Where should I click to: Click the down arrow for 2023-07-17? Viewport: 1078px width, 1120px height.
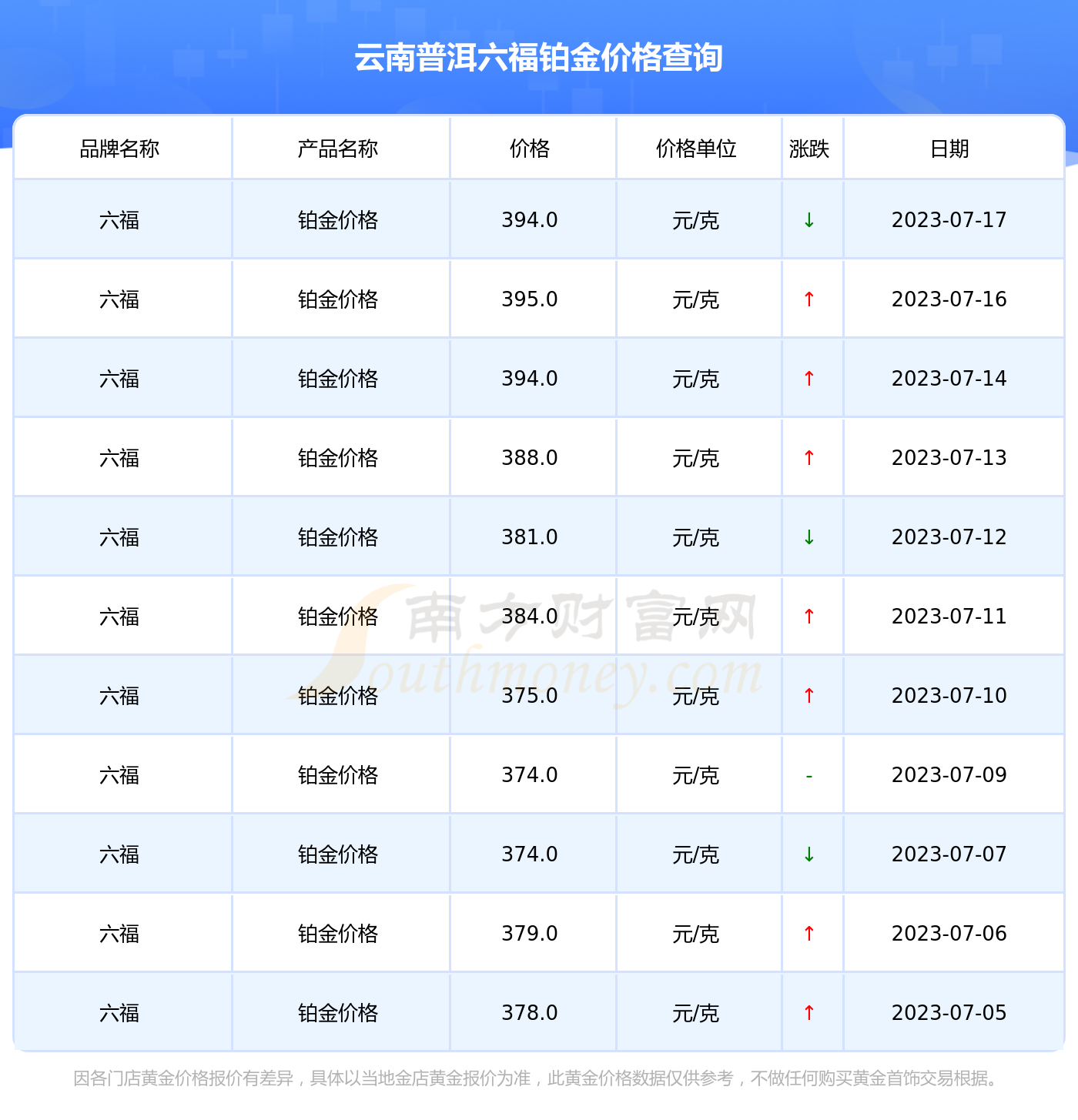pos(809,220)
